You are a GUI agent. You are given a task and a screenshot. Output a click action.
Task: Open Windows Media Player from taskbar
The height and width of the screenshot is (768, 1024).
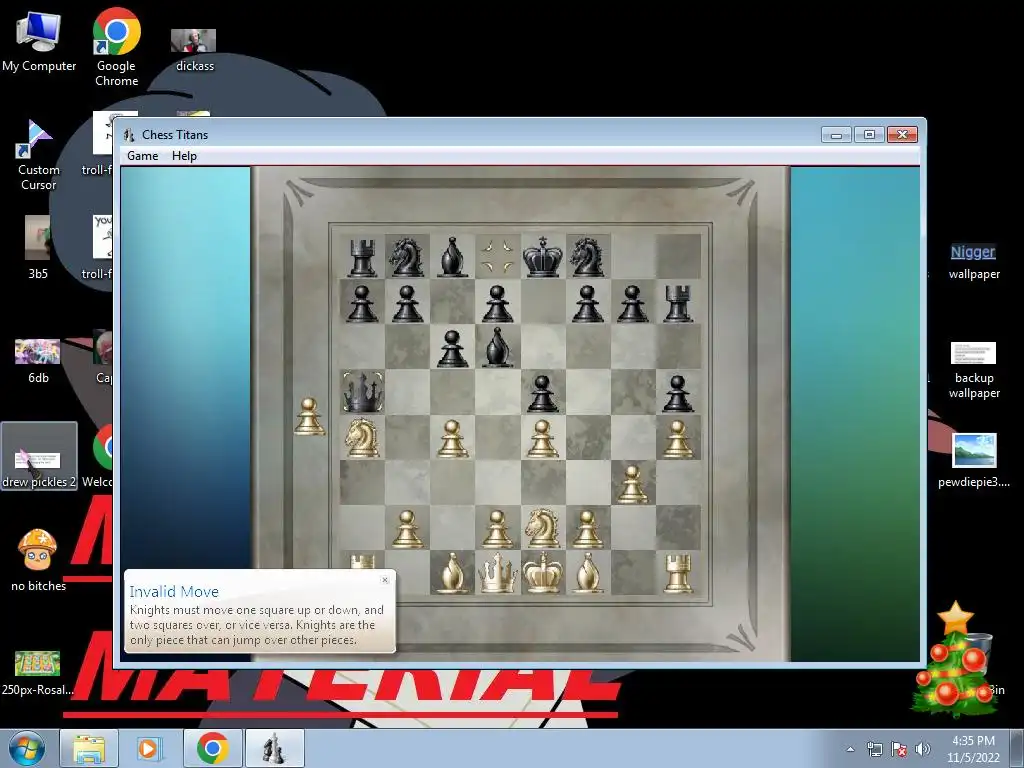click(148, 748)
